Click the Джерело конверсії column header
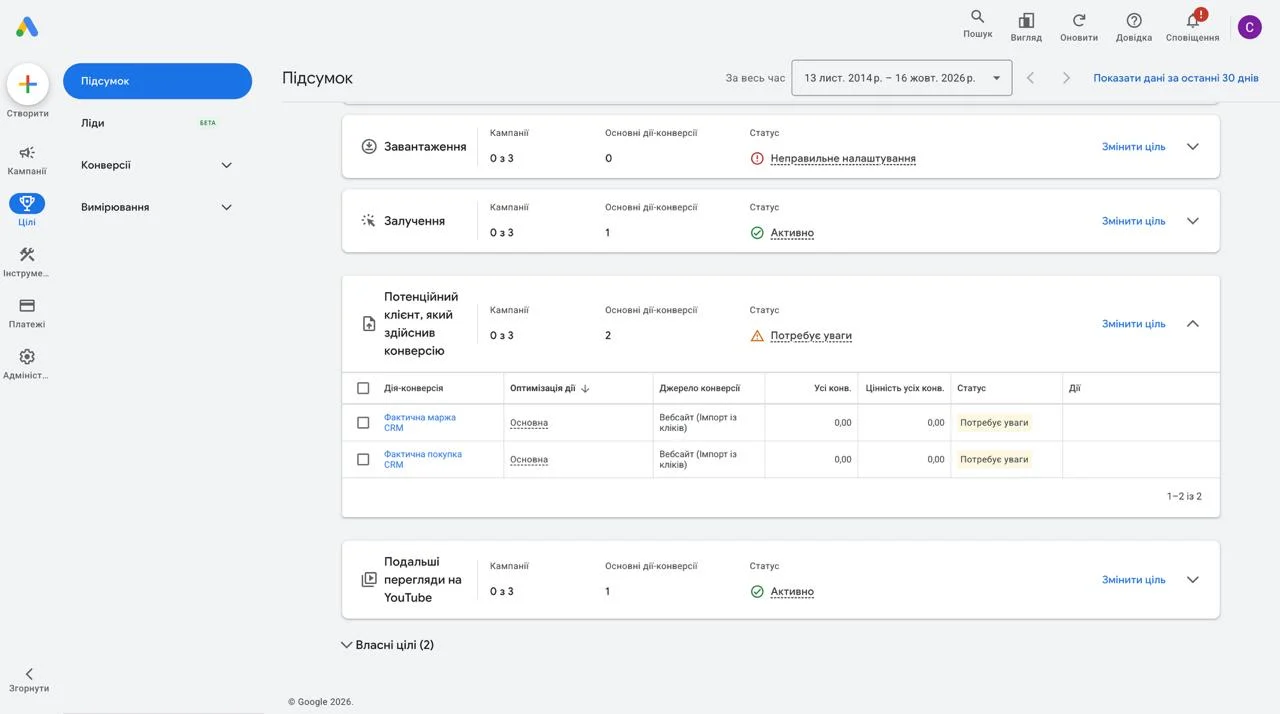Viewport: 1280px width, 714px height. (700, 388)
